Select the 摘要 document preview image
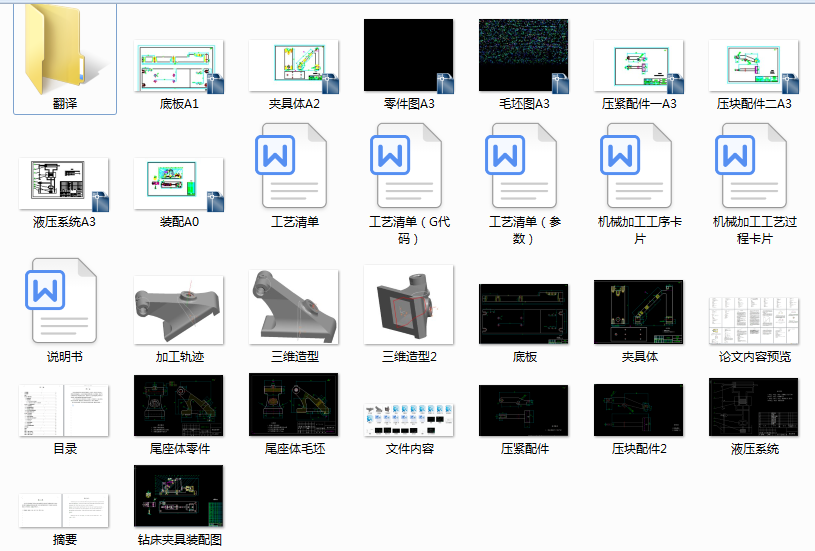Image resolution: width=815 pixels, height=551 pixels. 64,510
